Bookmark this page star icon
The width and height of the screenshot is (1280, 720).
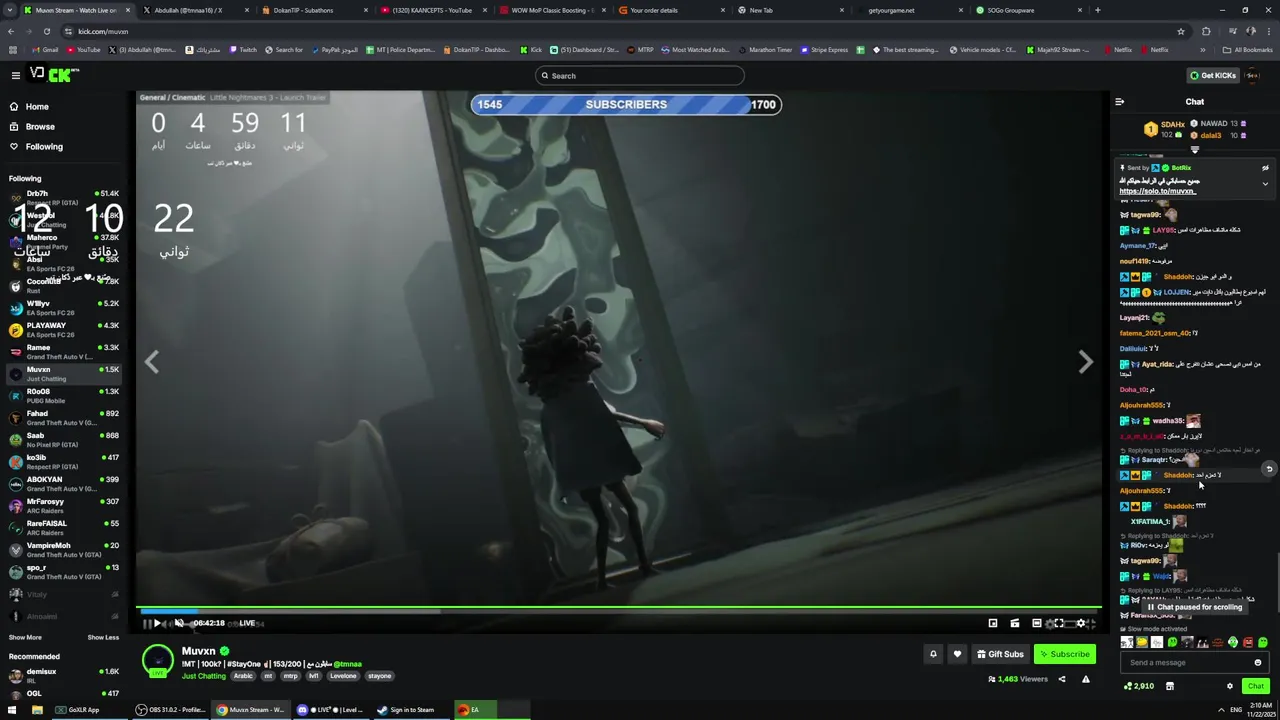point(1180,31)
